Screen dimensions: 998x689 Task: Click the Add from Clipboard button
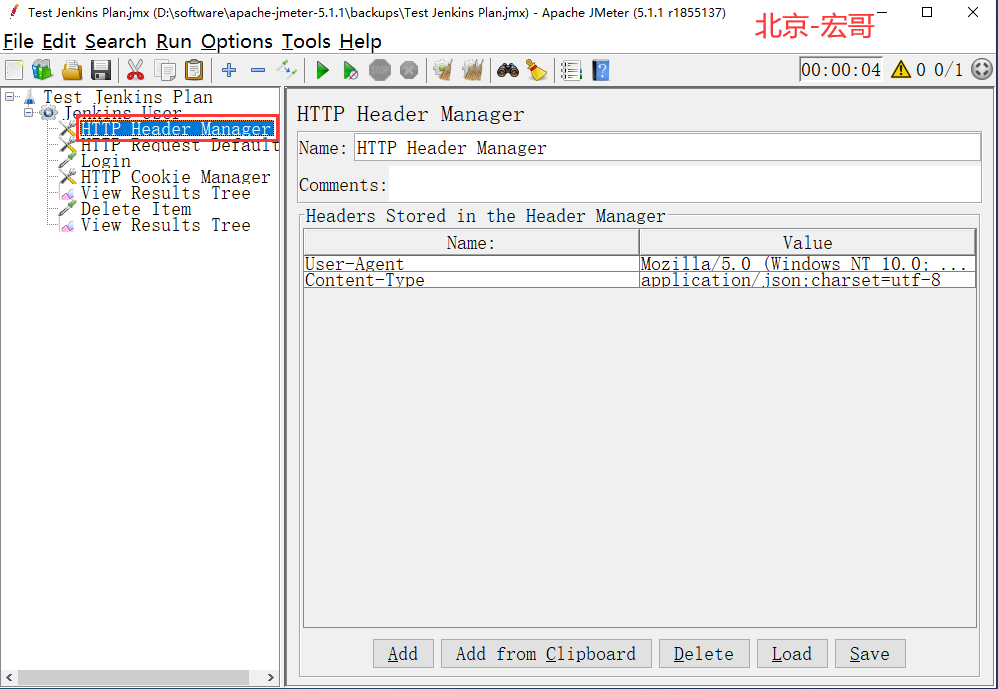coord(546,653)
